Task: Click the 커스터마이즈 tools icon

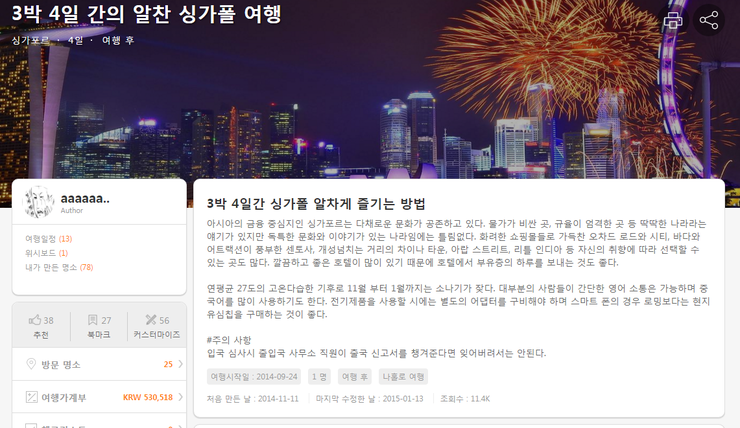Action: [x=151, y=320]
